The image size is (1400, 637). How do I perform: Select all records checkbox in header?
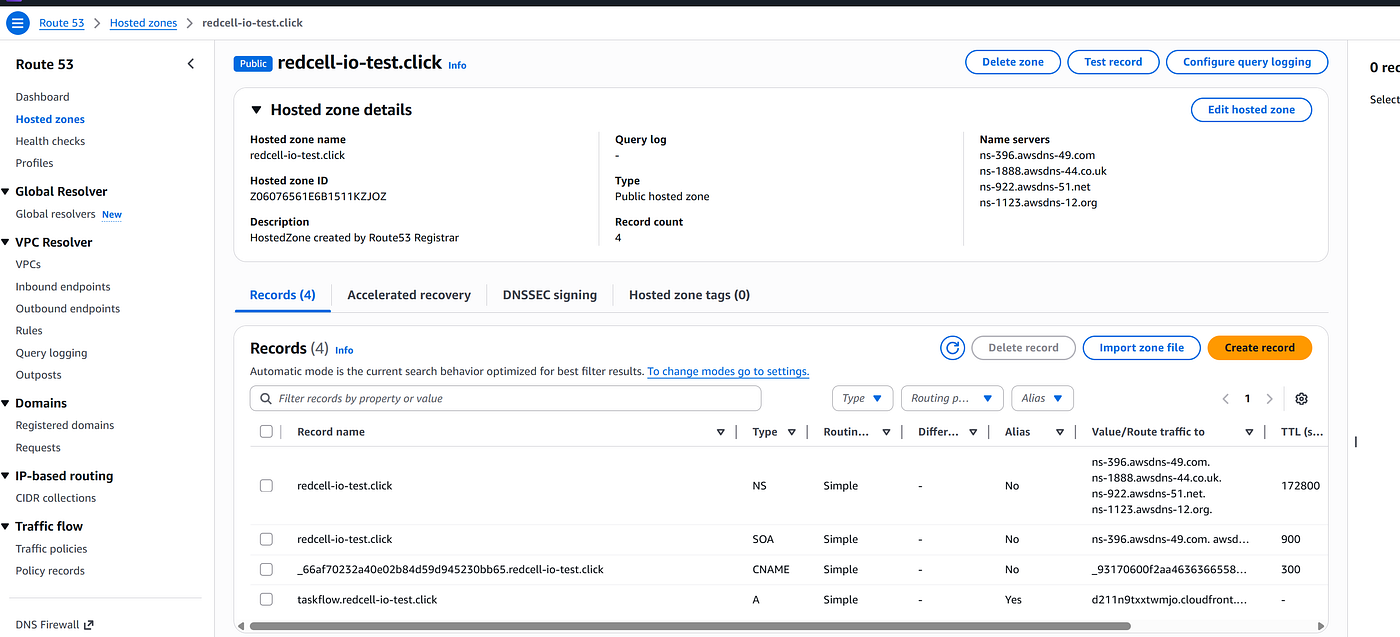coord(266,432)
